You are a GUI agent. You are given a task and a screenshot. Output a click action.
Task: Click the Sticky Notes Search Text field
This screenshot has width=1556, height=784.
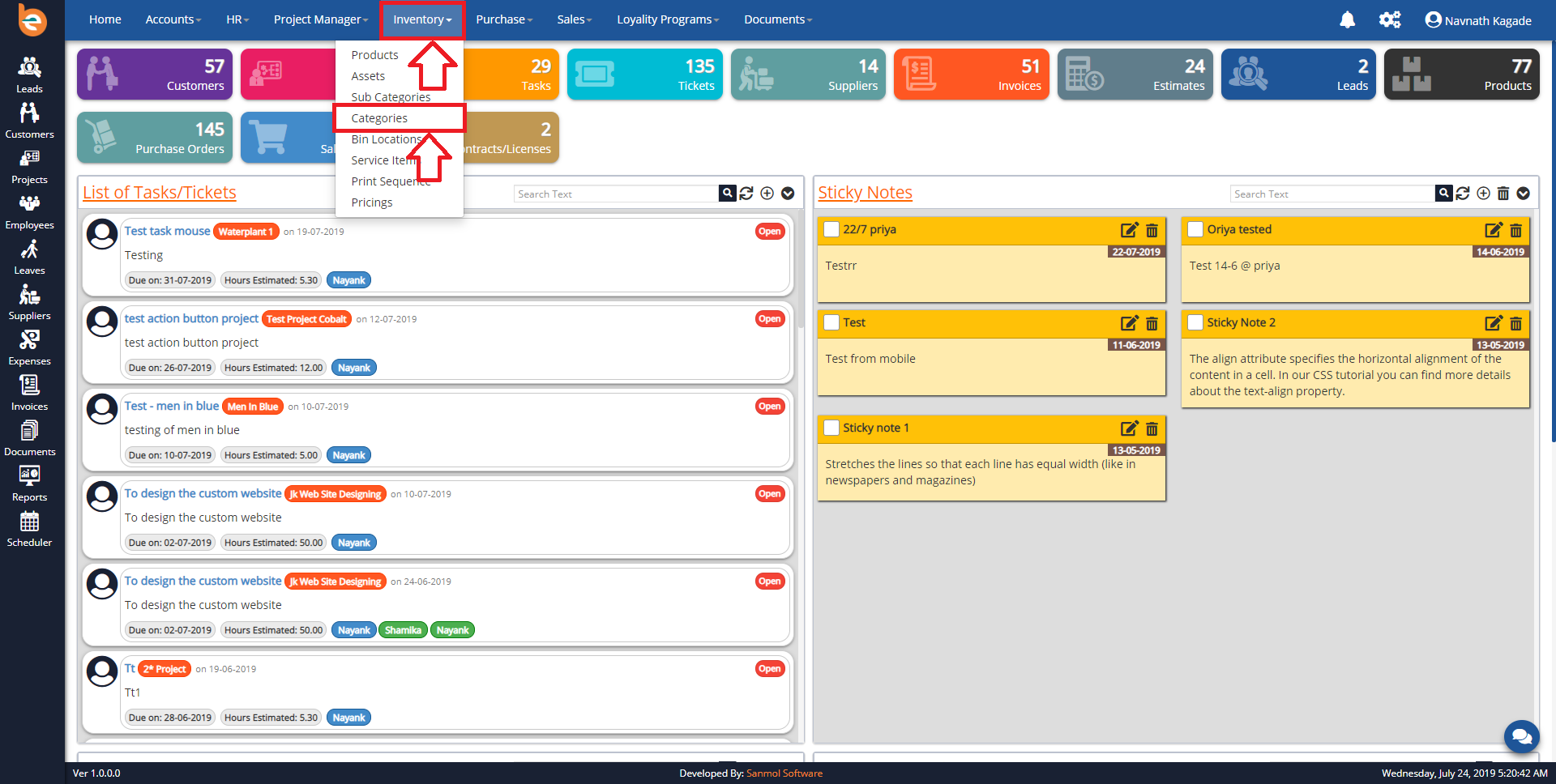click(x=1332, y=194)
